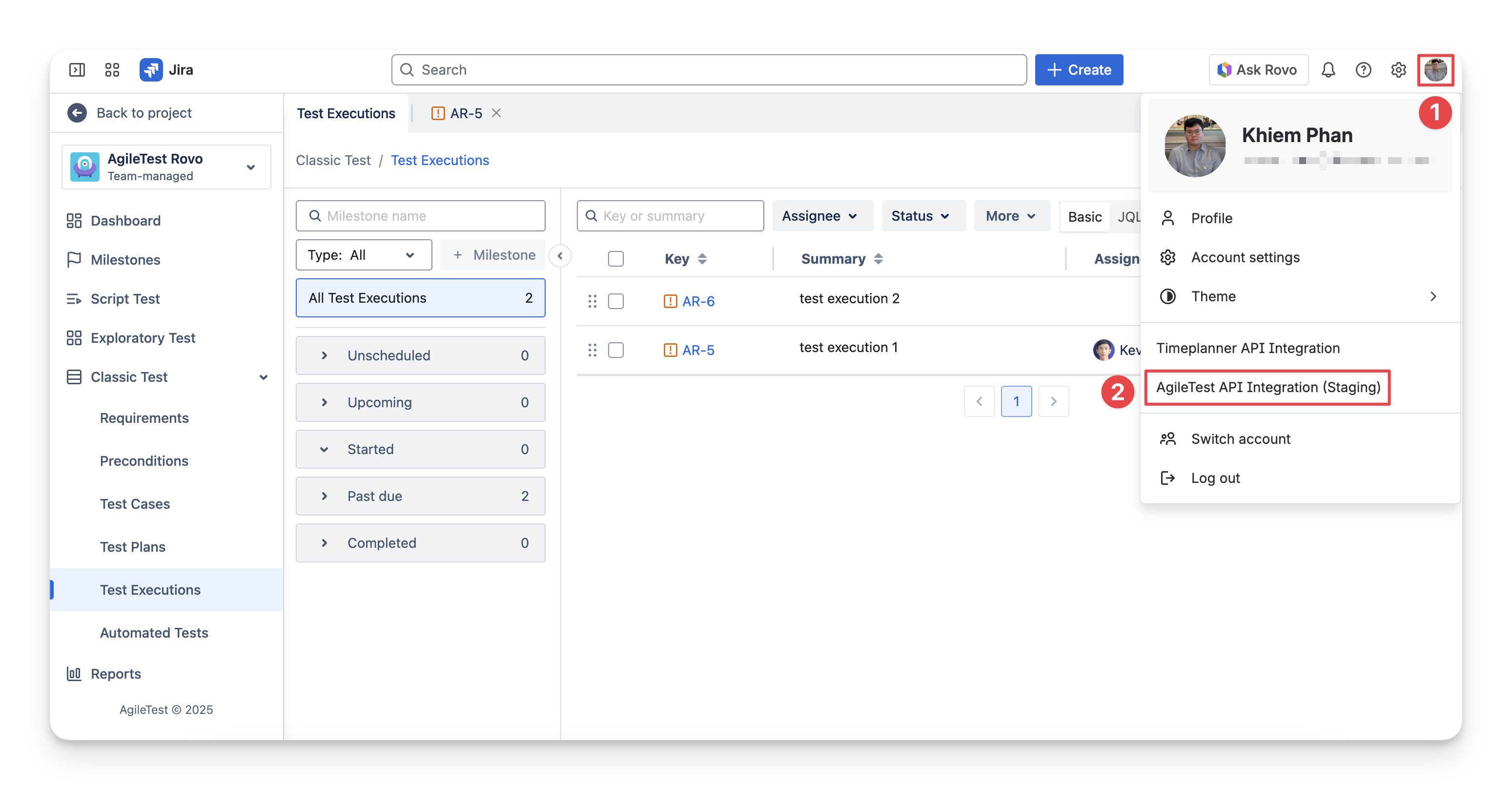This screenshot has height=790, width=1512.
Task: Expand the Past due milestone group
Action: click(x=324, y=497)
